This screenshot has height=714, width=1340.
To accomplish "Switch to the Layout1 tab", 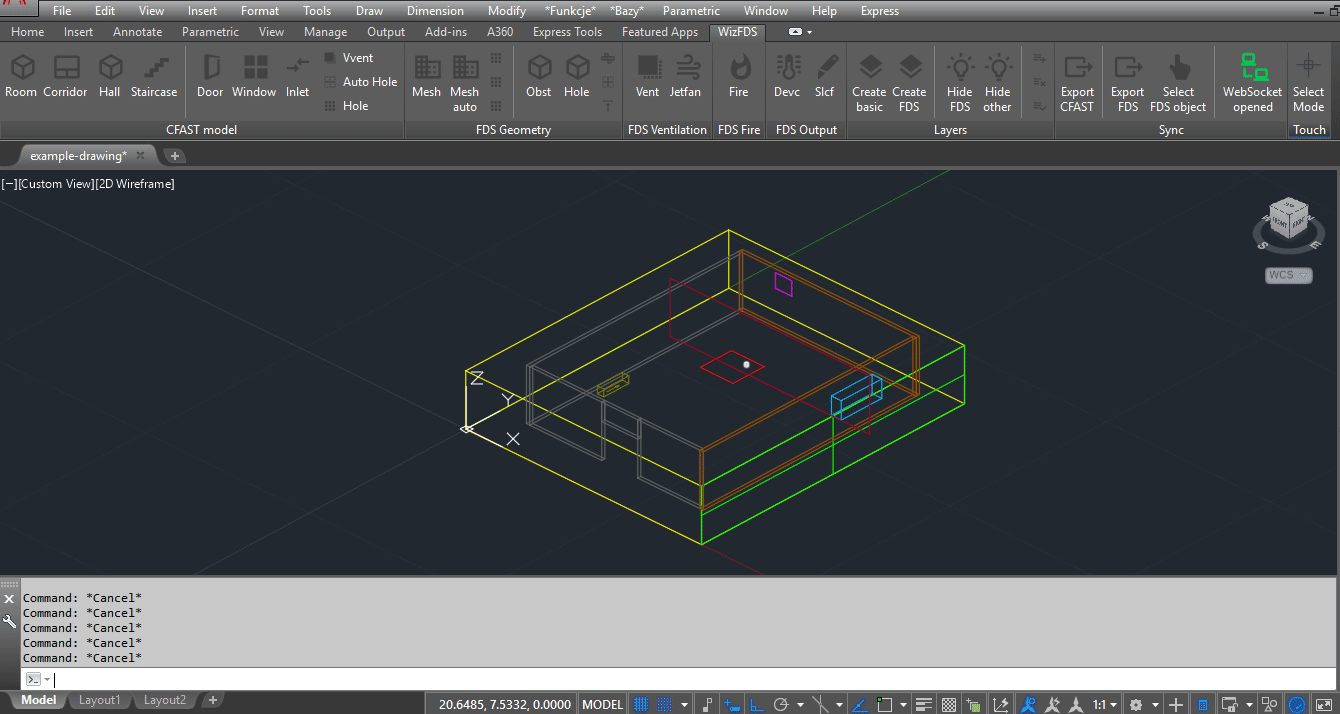I will [x=99, y=700].
